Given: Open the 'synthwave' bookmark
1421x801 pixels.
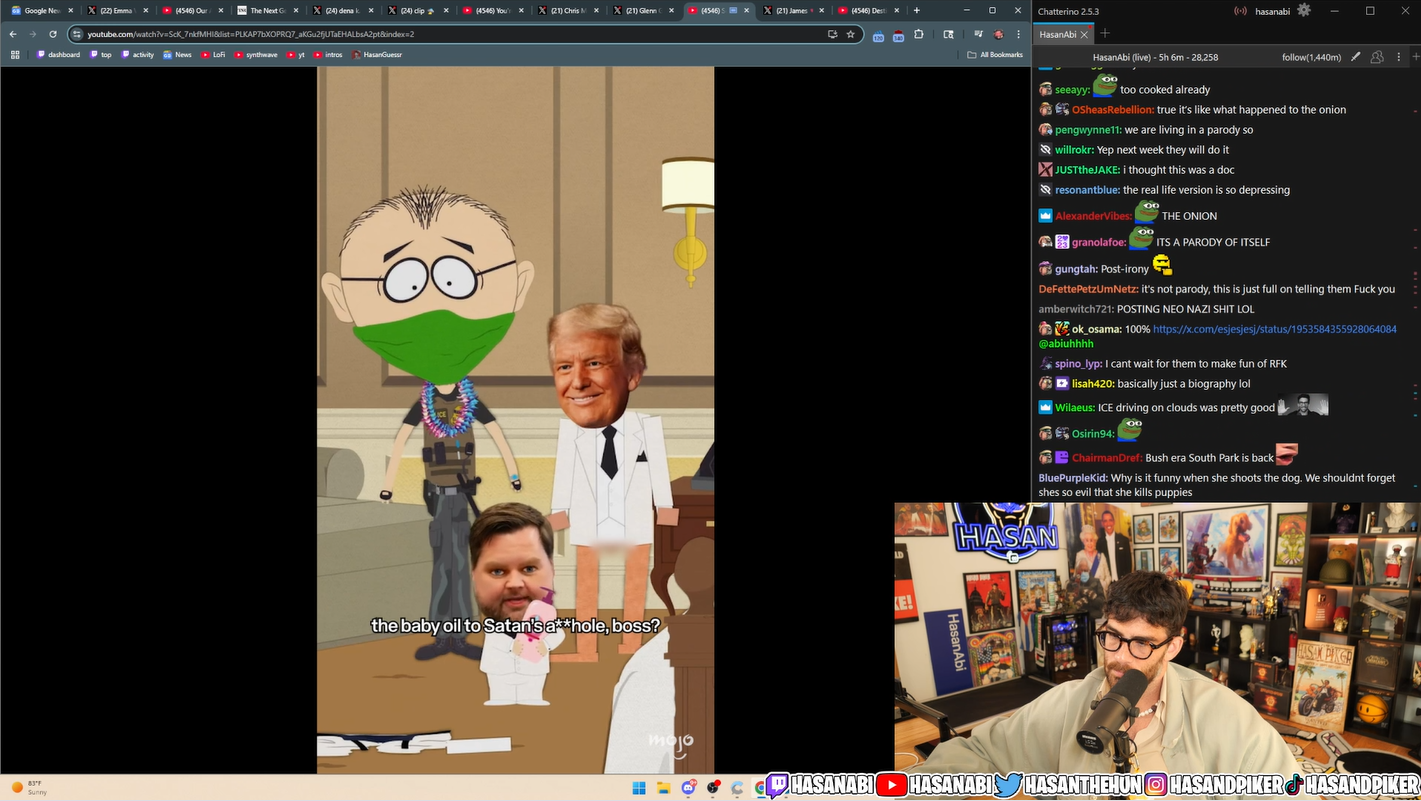Looking at the screenshot, I should pos(256,55).
